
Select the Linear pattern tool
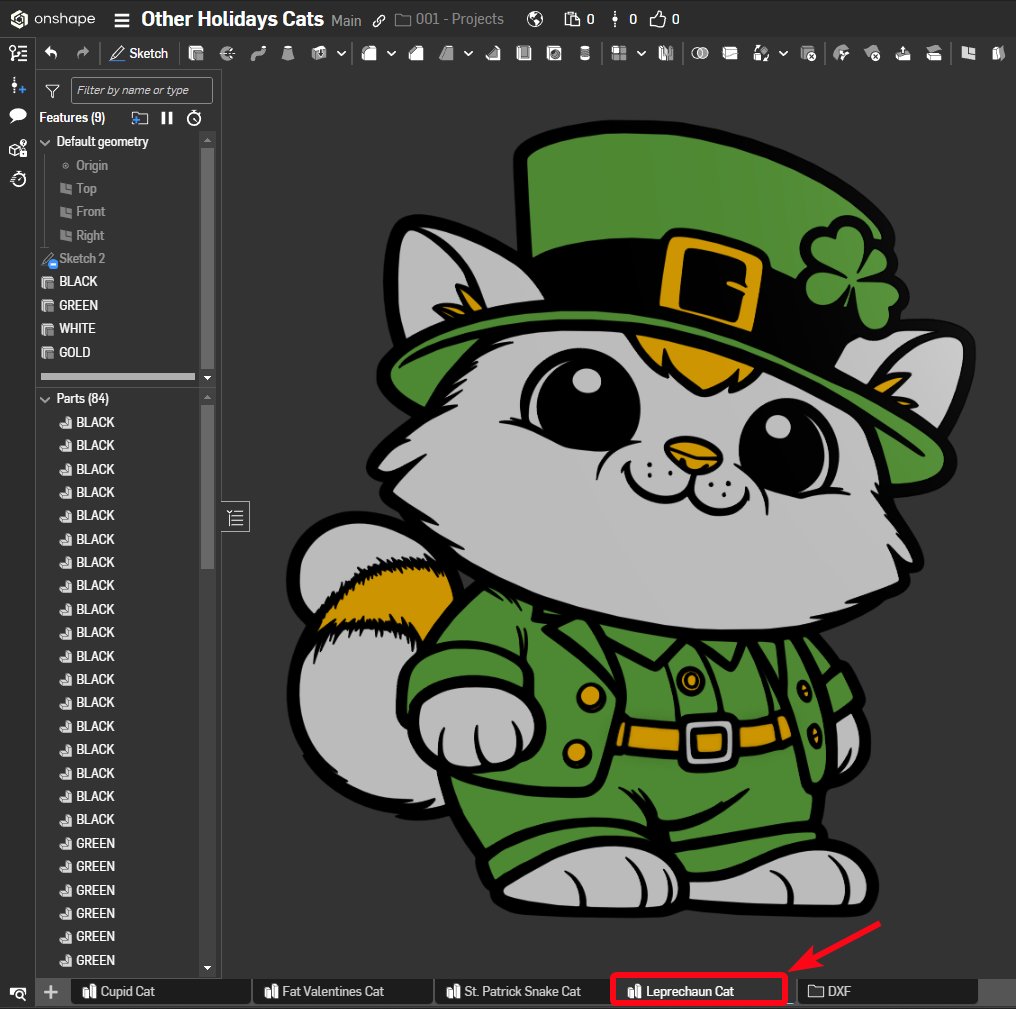[x=619, y=53]
